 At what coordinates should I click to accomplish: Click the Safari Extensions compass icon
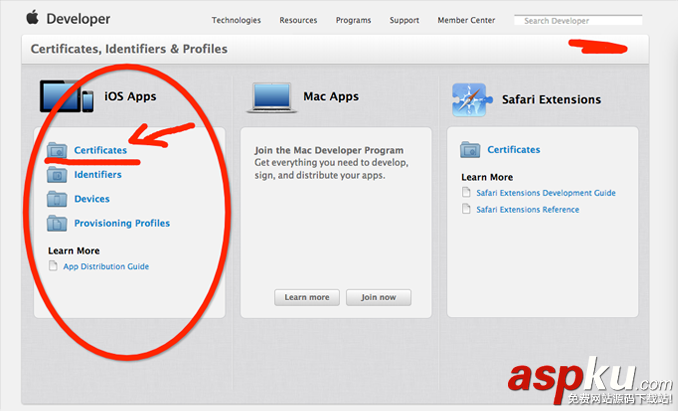472,99
